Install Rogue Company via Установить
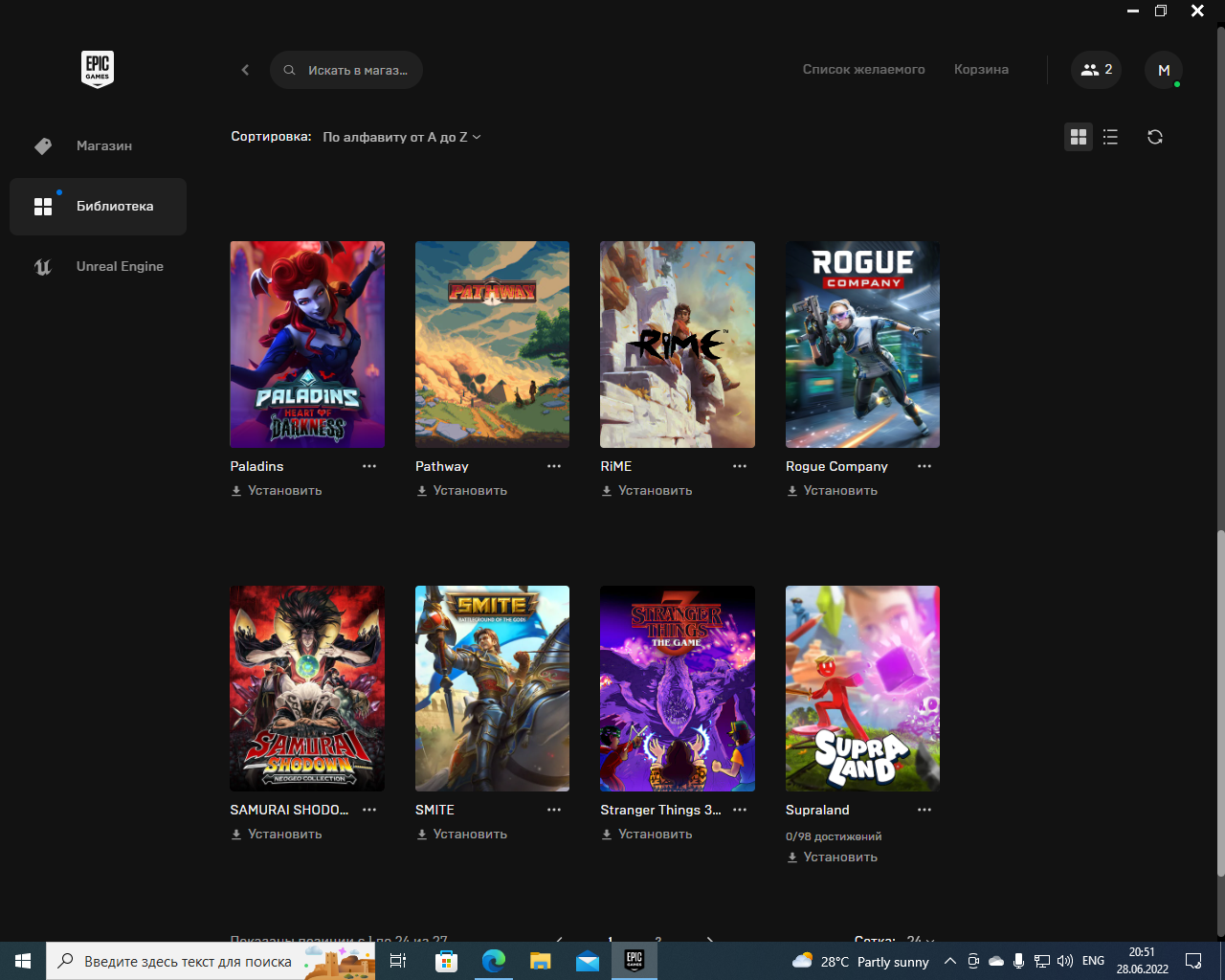This screenshot has height=980, width=1225. coord(832,490)
